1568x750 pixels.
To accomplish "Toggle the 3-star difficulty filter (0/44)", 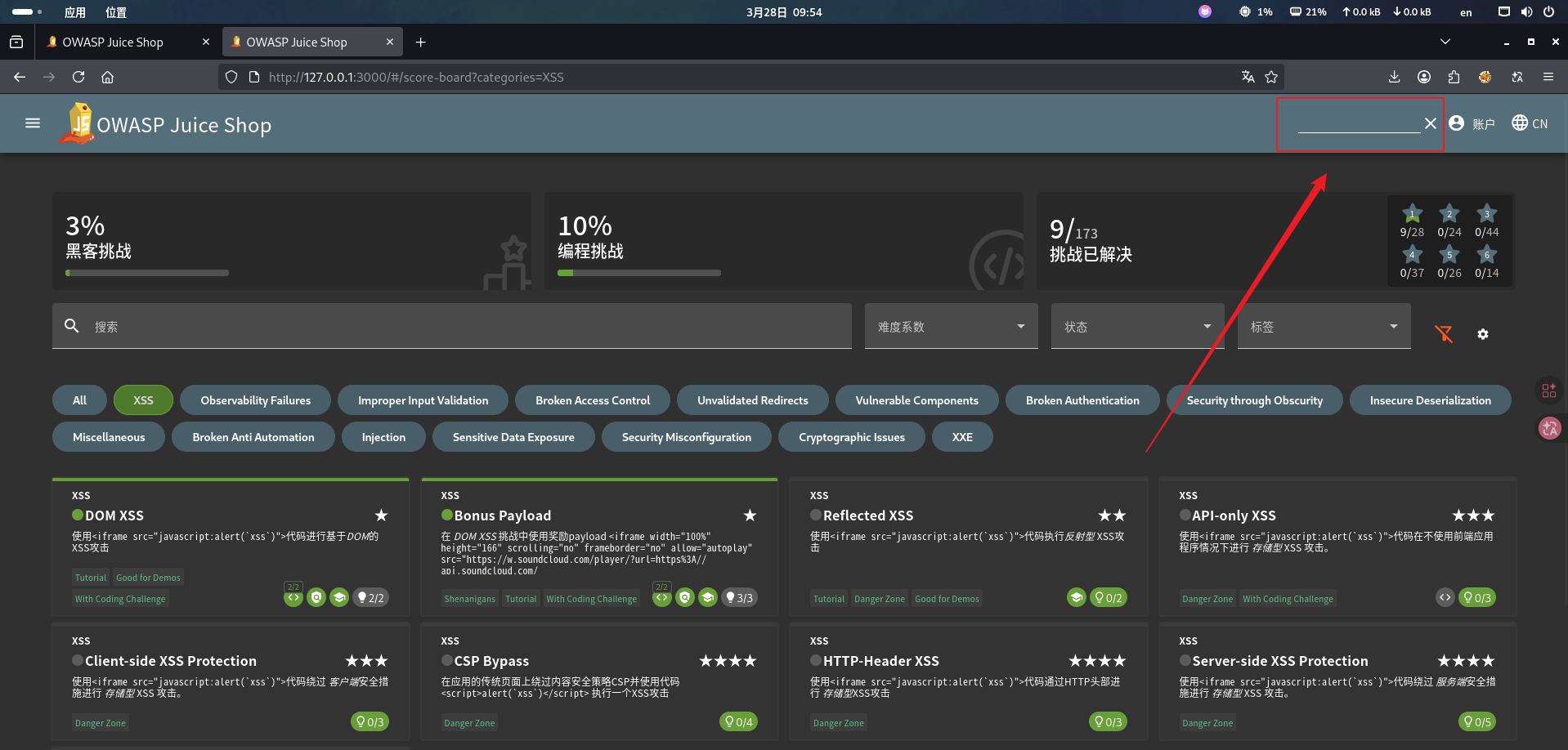I will (x=1487, y=221).
